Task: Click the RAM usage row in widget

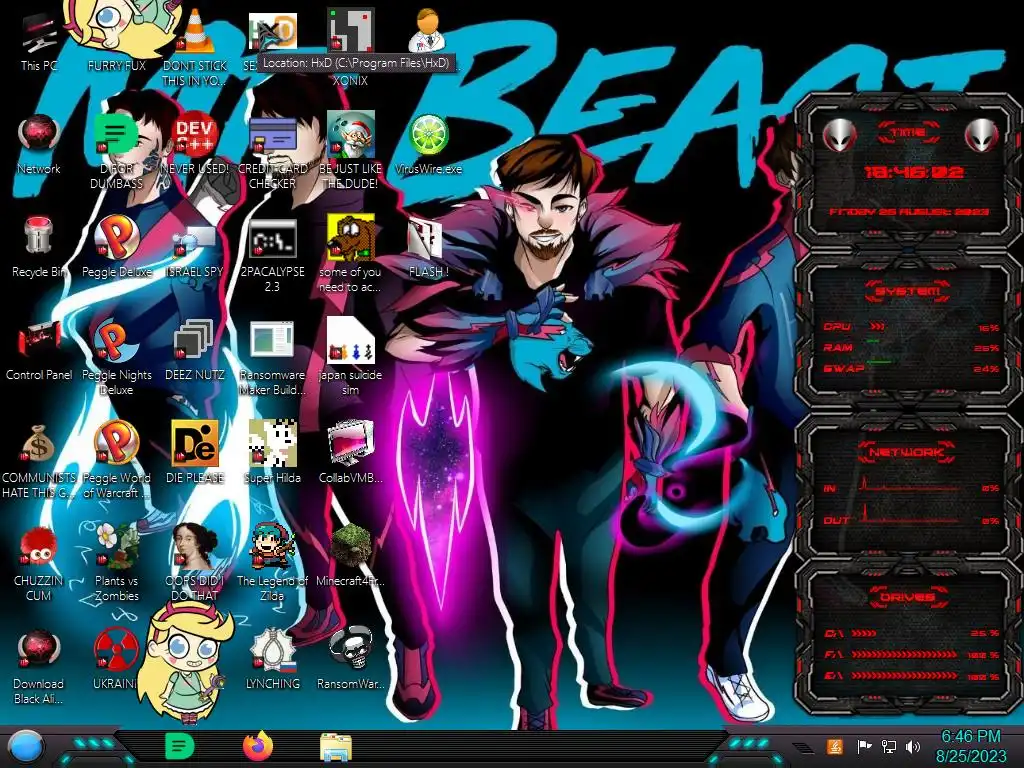Action: coord(912,347)
